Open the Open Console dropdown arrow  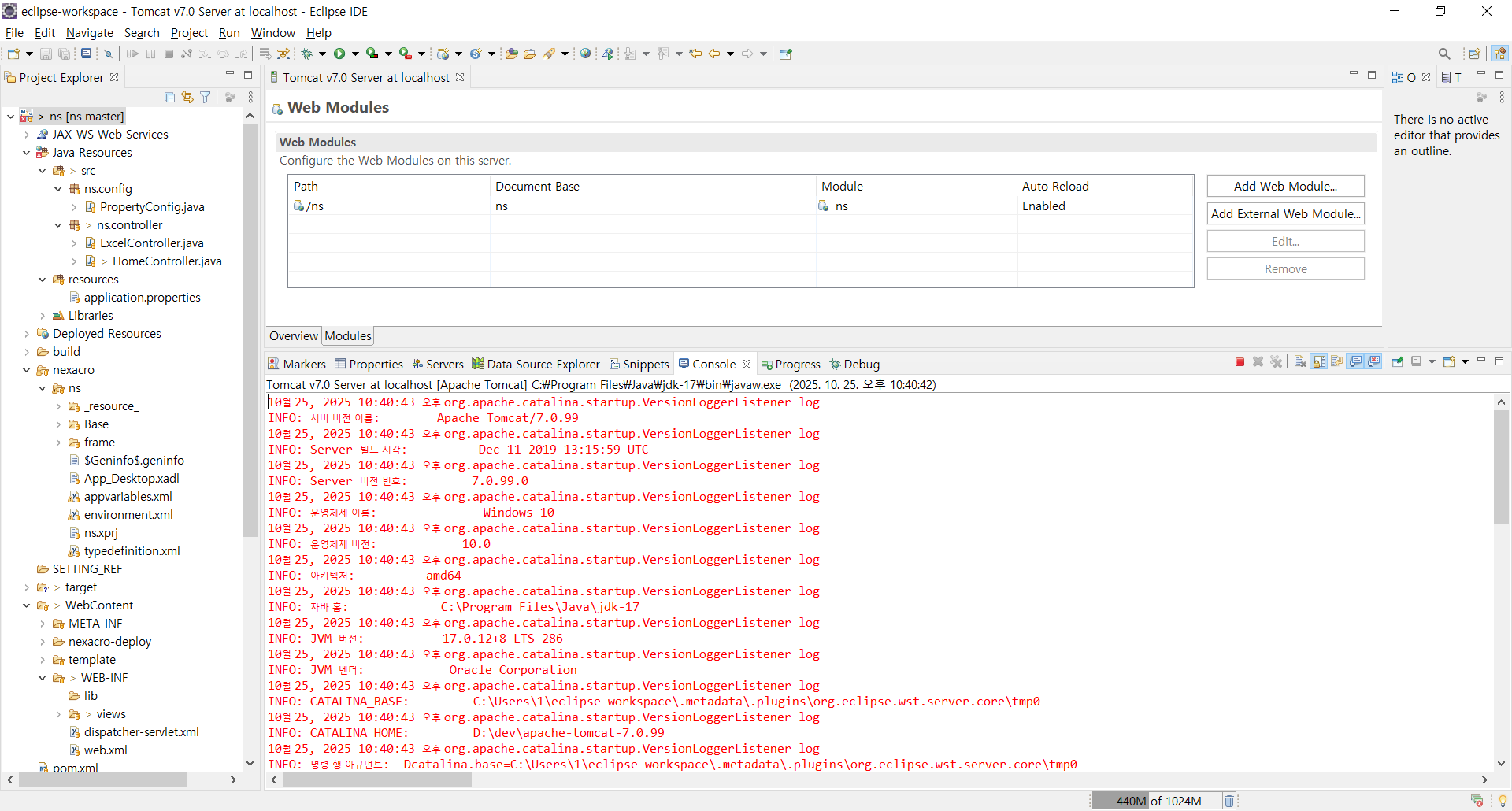point(1465,362)
